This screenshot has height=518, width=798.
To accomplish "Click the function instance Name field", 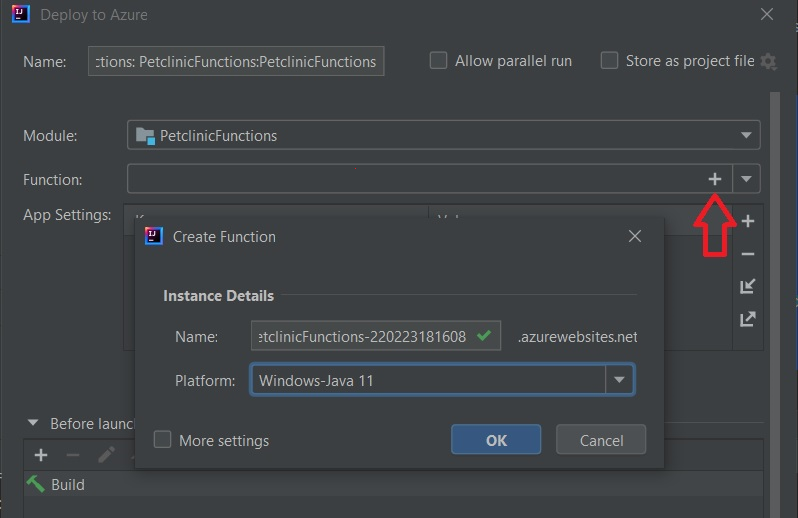I will (x=376, y=336).
